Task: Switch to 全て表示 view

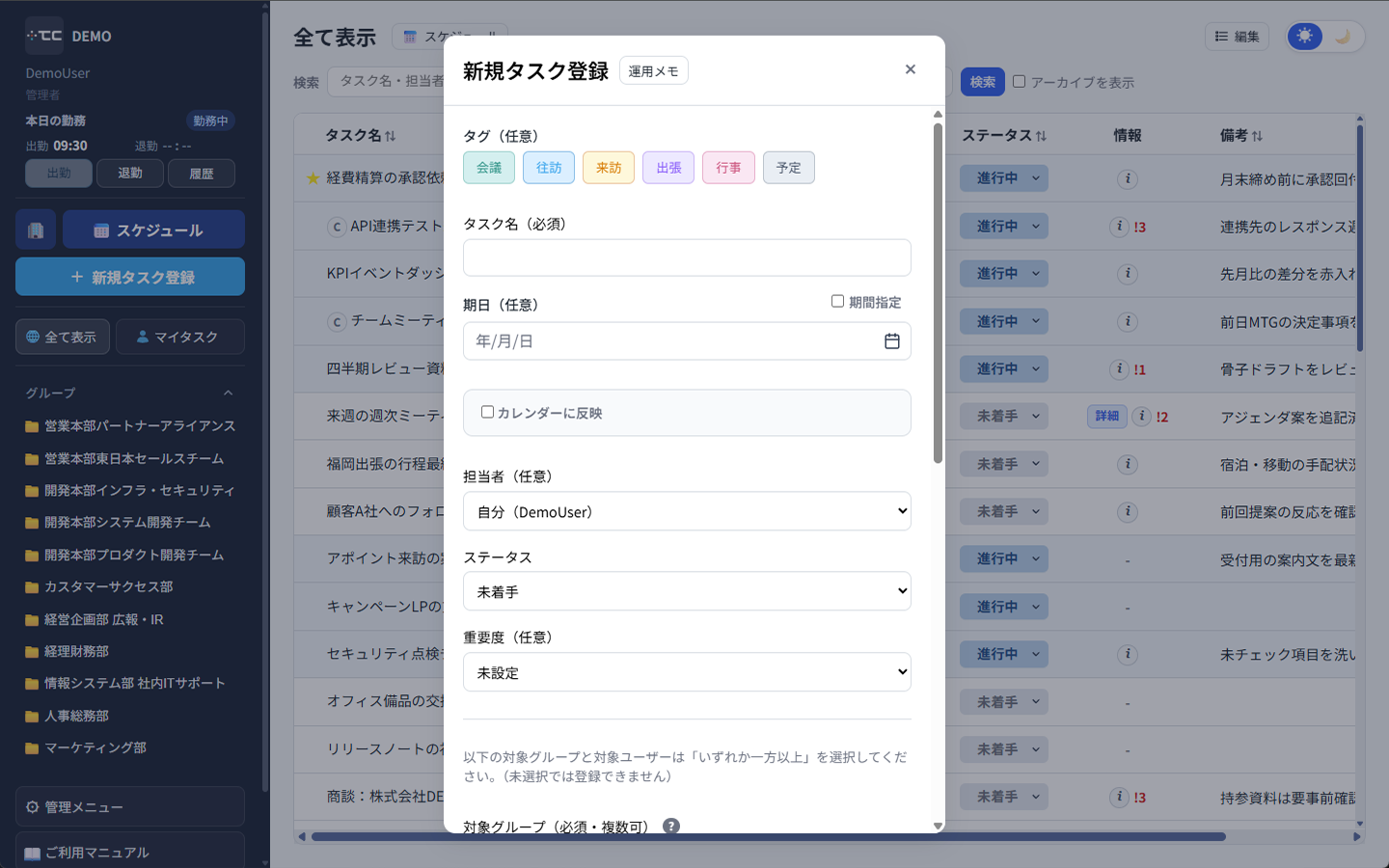Action: click(x=63, y=337)
